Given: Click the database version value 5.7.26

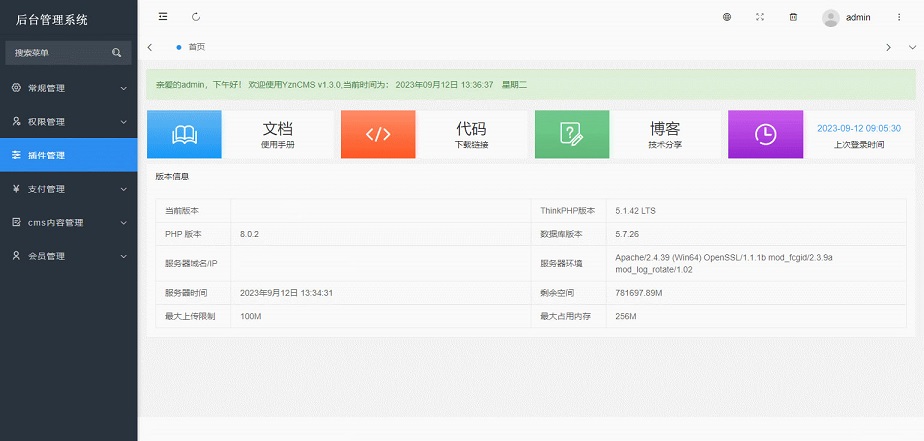Looking at the screenshot, I should click(627, 234).
